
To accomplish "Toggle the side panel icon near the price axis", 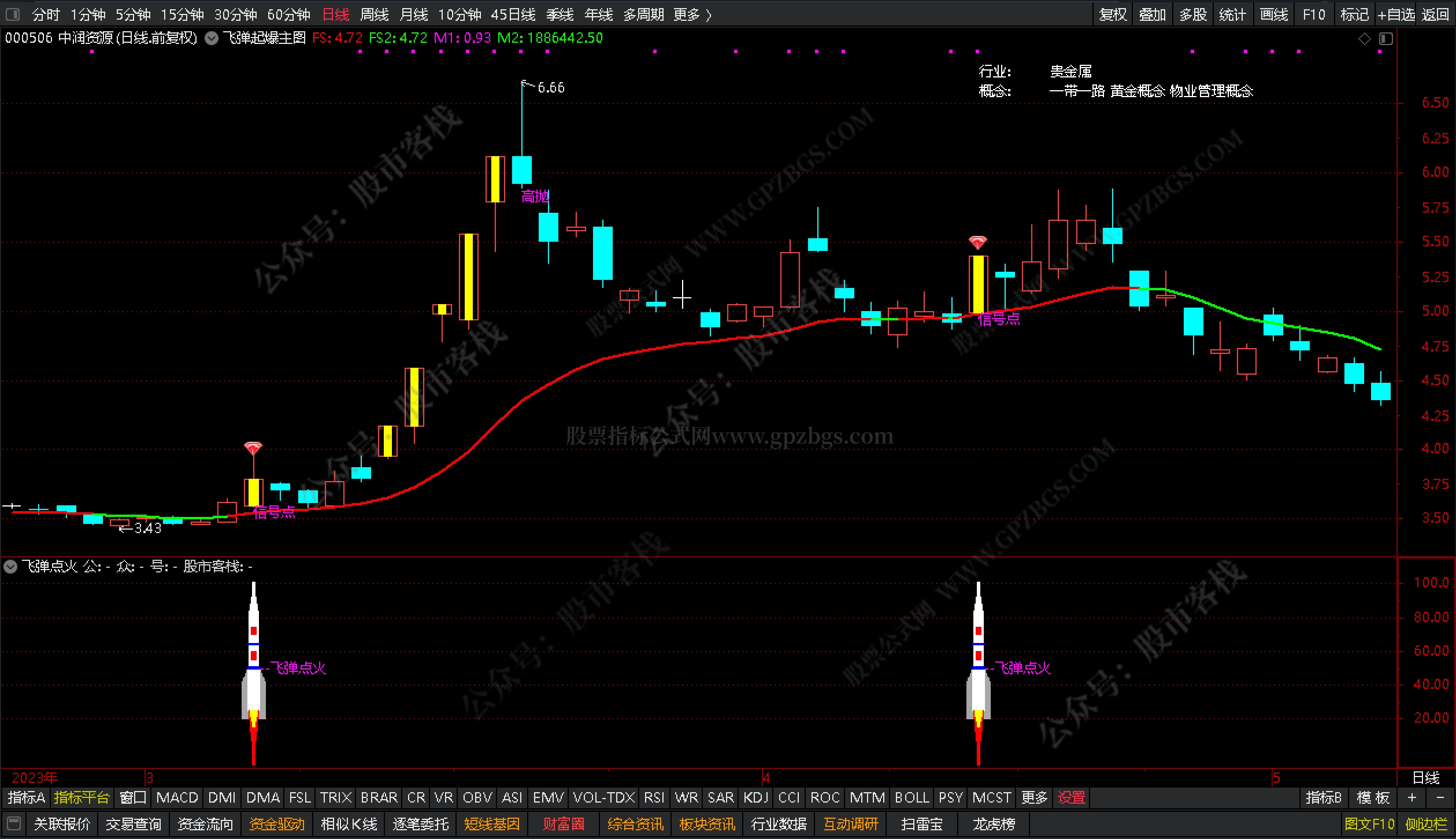I will point(1385,39).
